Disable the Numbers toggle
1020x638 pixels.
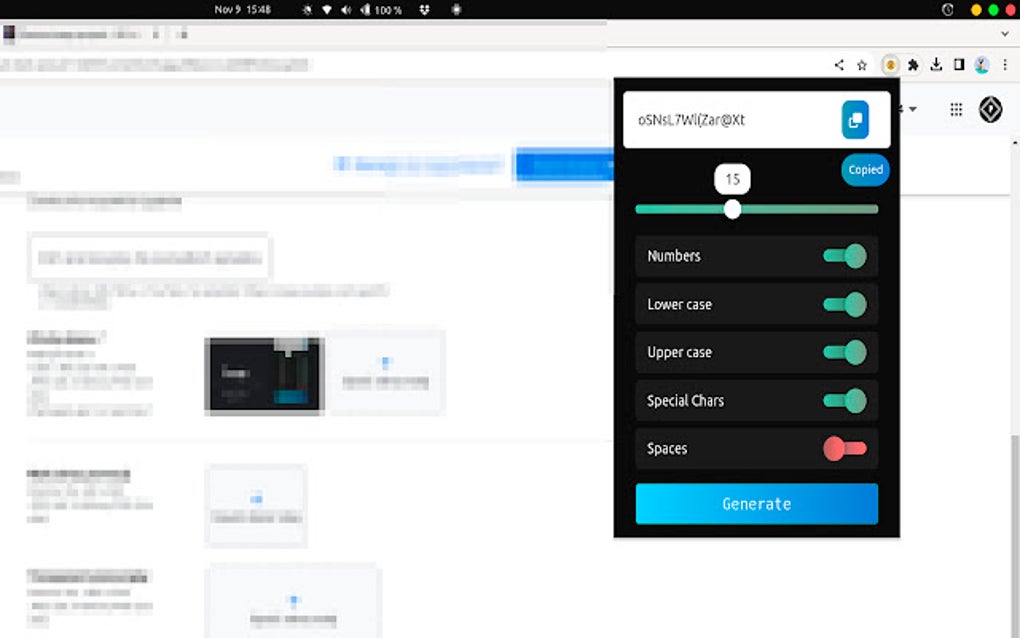[843, 256]
